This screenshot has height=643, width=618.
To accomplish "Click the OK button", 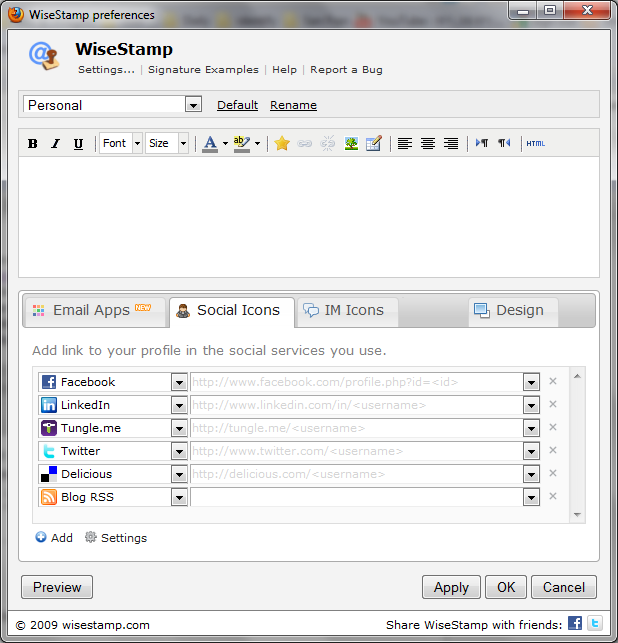I will [506, 587].
